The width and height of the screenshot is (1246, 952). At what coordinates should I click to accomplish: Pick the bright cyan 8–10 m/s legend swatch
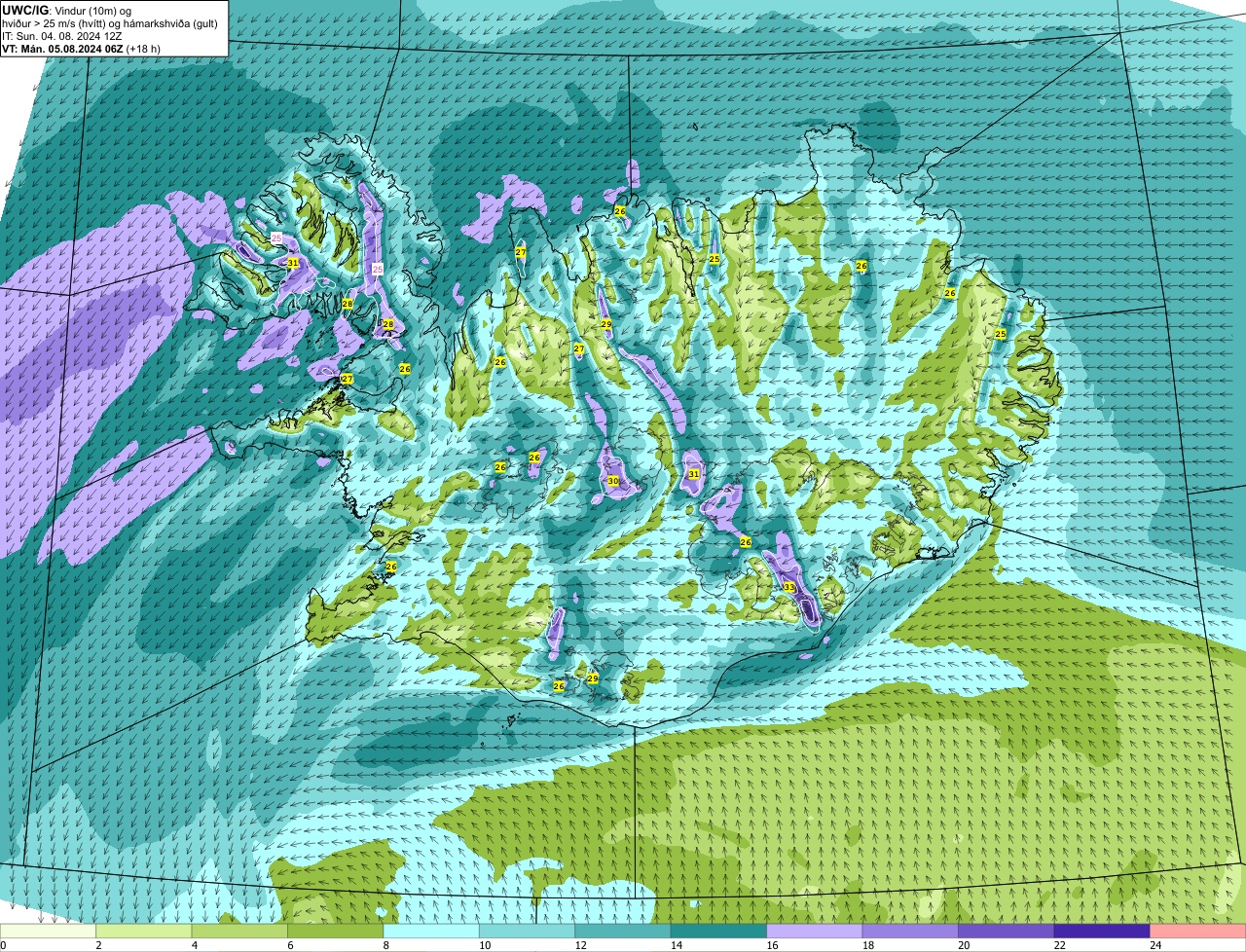(x=432, y=931)
